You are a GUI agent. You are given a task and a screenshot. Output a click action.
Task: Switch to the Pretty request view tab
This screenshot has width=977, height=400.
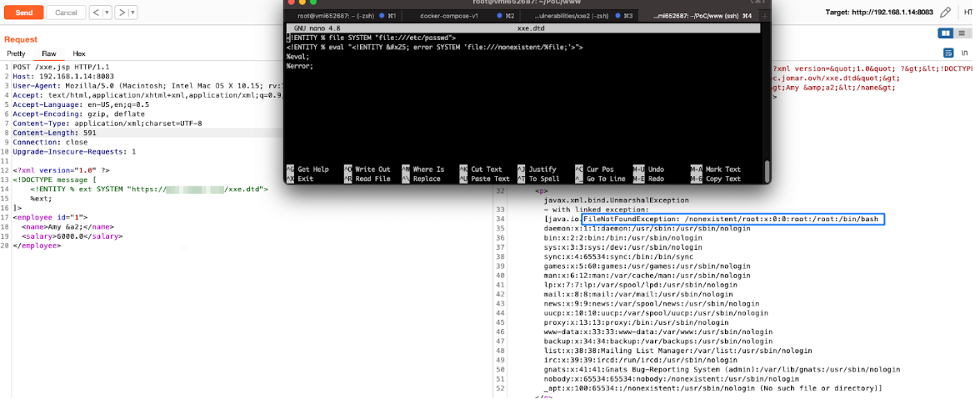[x=16, y=54]
